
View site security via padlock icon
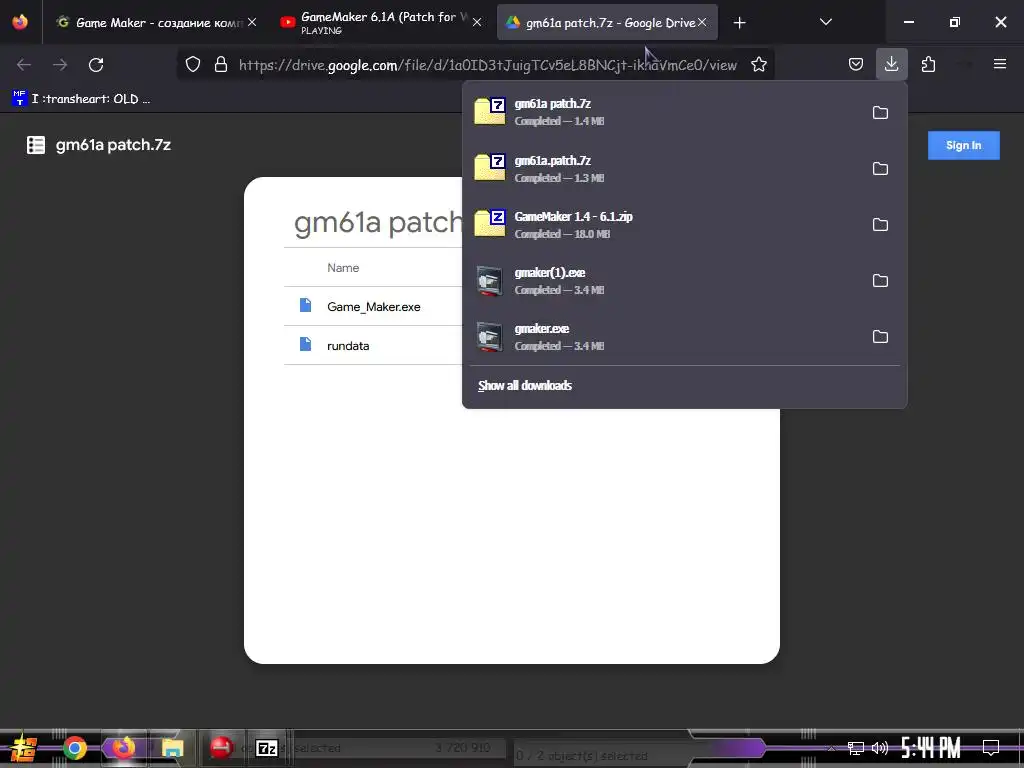pos(221,64)
